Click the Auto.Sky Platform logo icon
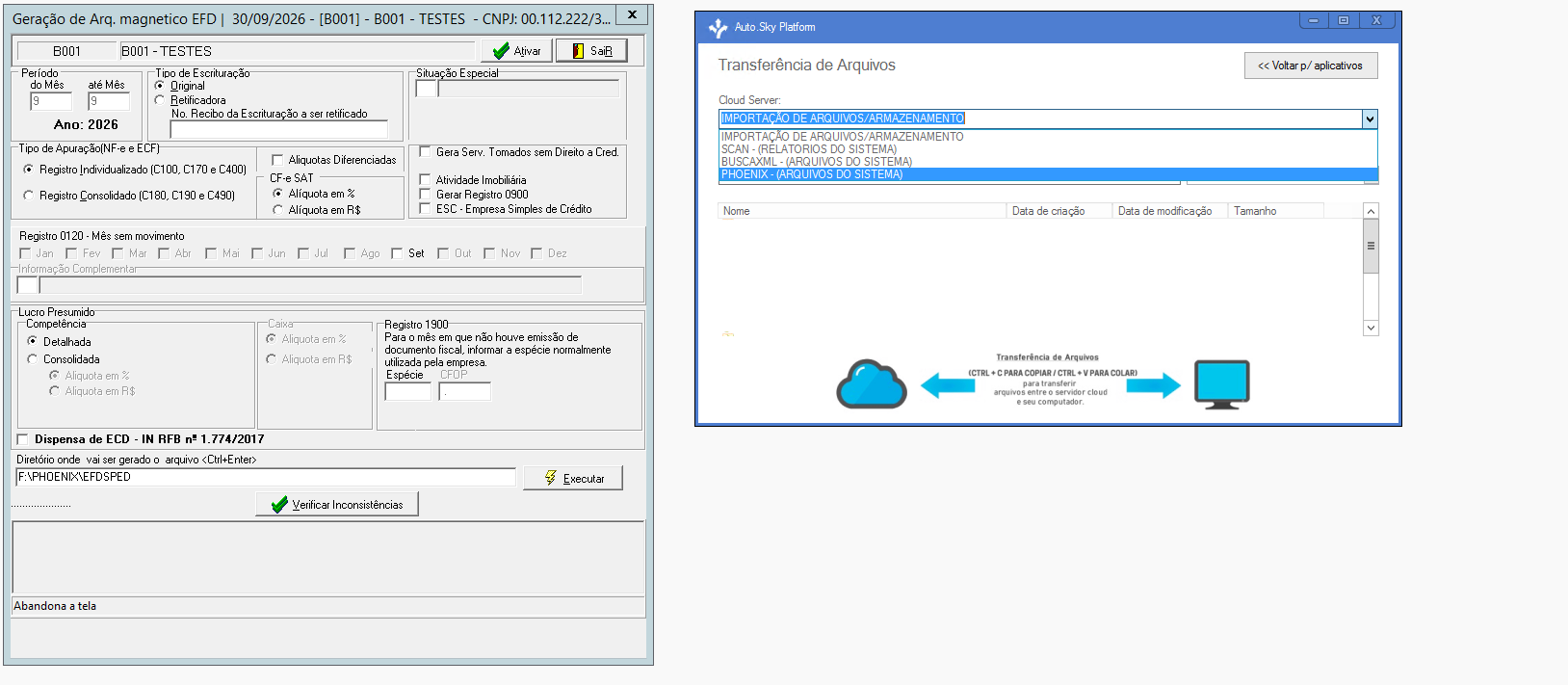This screenshot has width=1568, height=685. (718, 28)
